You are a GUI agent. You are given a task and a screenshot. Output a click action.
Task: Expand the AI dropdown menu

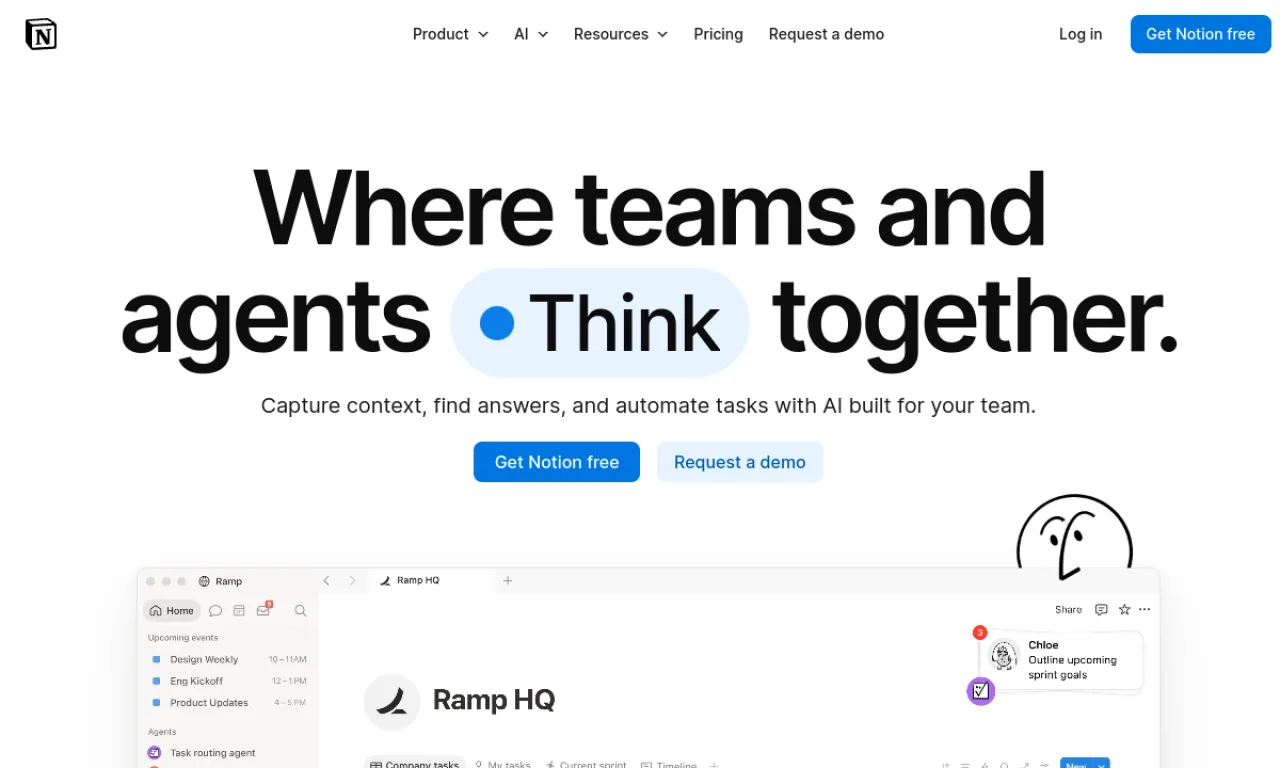[531, 34]
